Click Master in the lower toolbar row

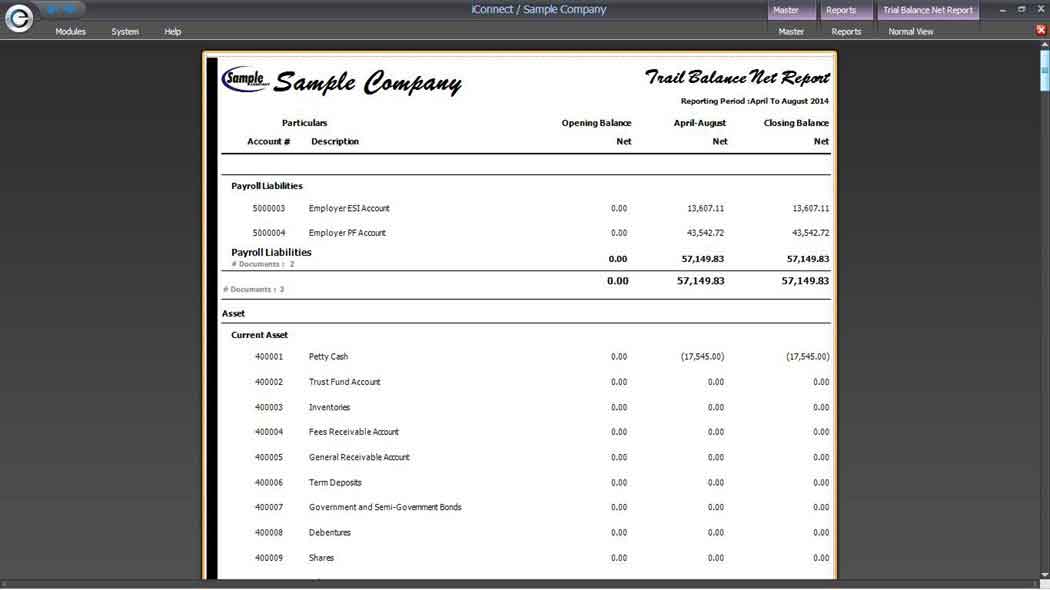click(791, 32)
